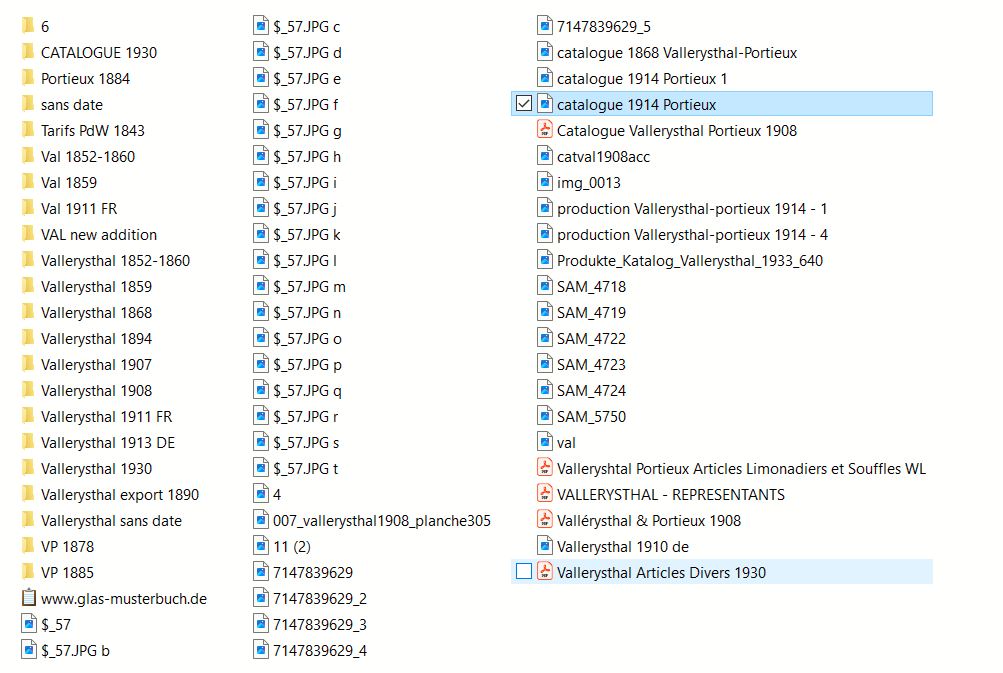Click folder icon of Vallerysthal 1913 DE
Viewport: 1003px width, 673px height.
pyautogui.click(x=28, y=442)
